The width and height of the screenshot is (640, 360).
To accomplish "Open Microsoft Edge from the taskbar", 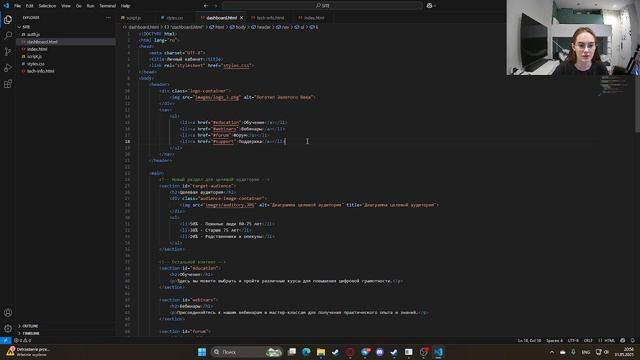I will click(x=306, y=352).
